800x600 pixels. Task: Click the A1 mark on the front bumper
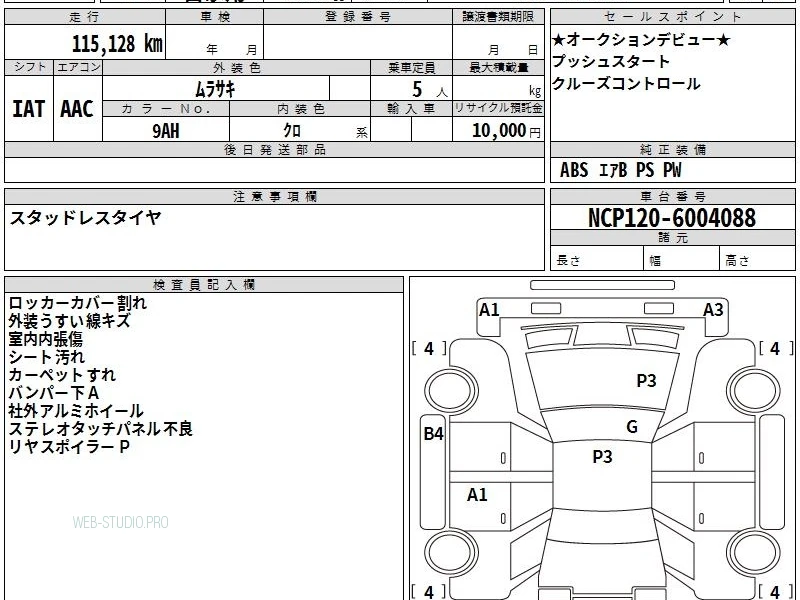[x=489, y=309]
